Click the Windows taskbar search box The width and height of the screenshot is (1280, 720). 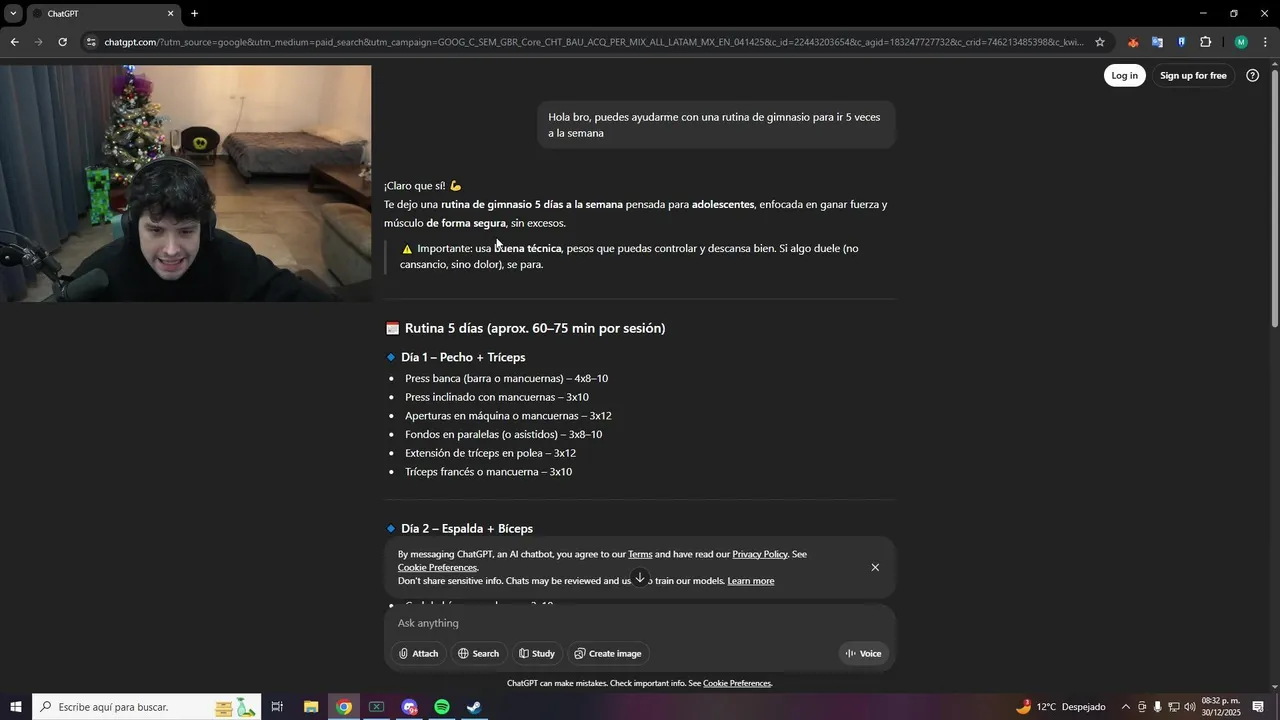(x=147, y=707)
